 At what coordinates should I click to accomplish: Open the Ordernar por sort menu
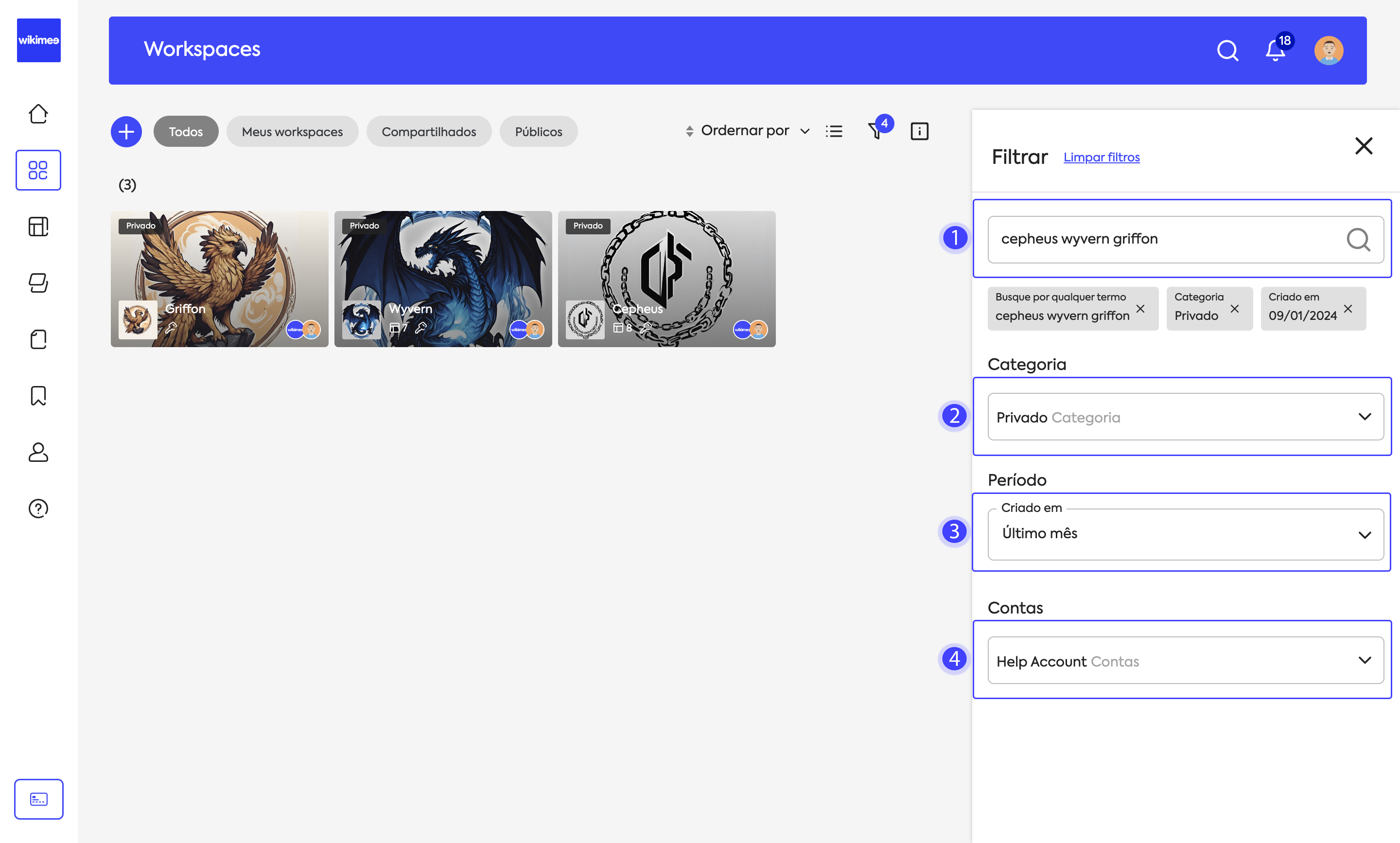click(x=746, y=131)
